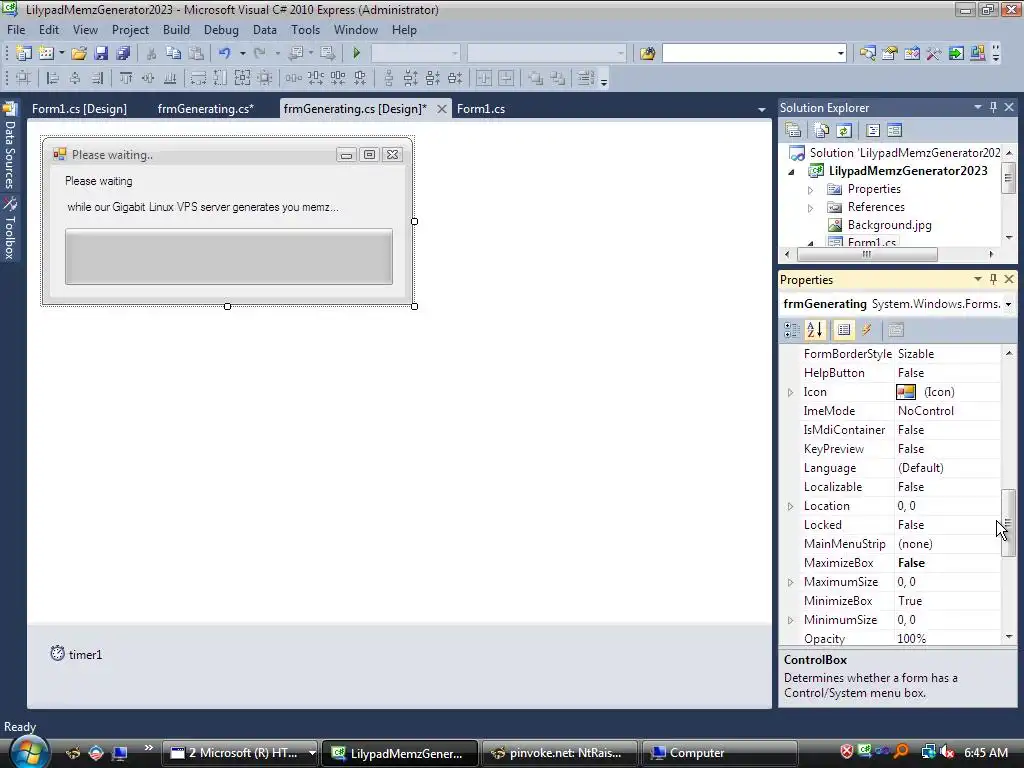This screenshot has height=768, width=1024.
Task: Click the Tab Order layout icon
Action: 586,78
